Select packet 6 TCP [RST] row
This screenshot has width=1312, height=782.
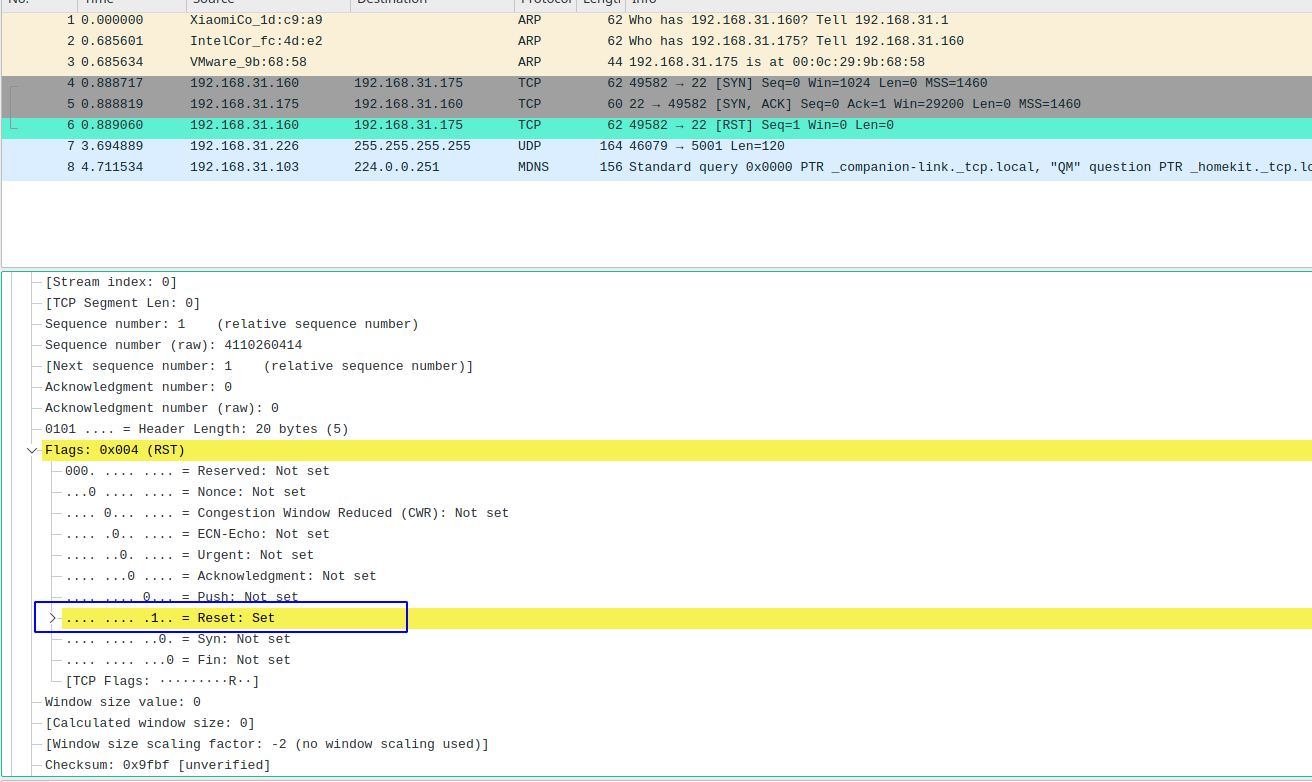656,125
